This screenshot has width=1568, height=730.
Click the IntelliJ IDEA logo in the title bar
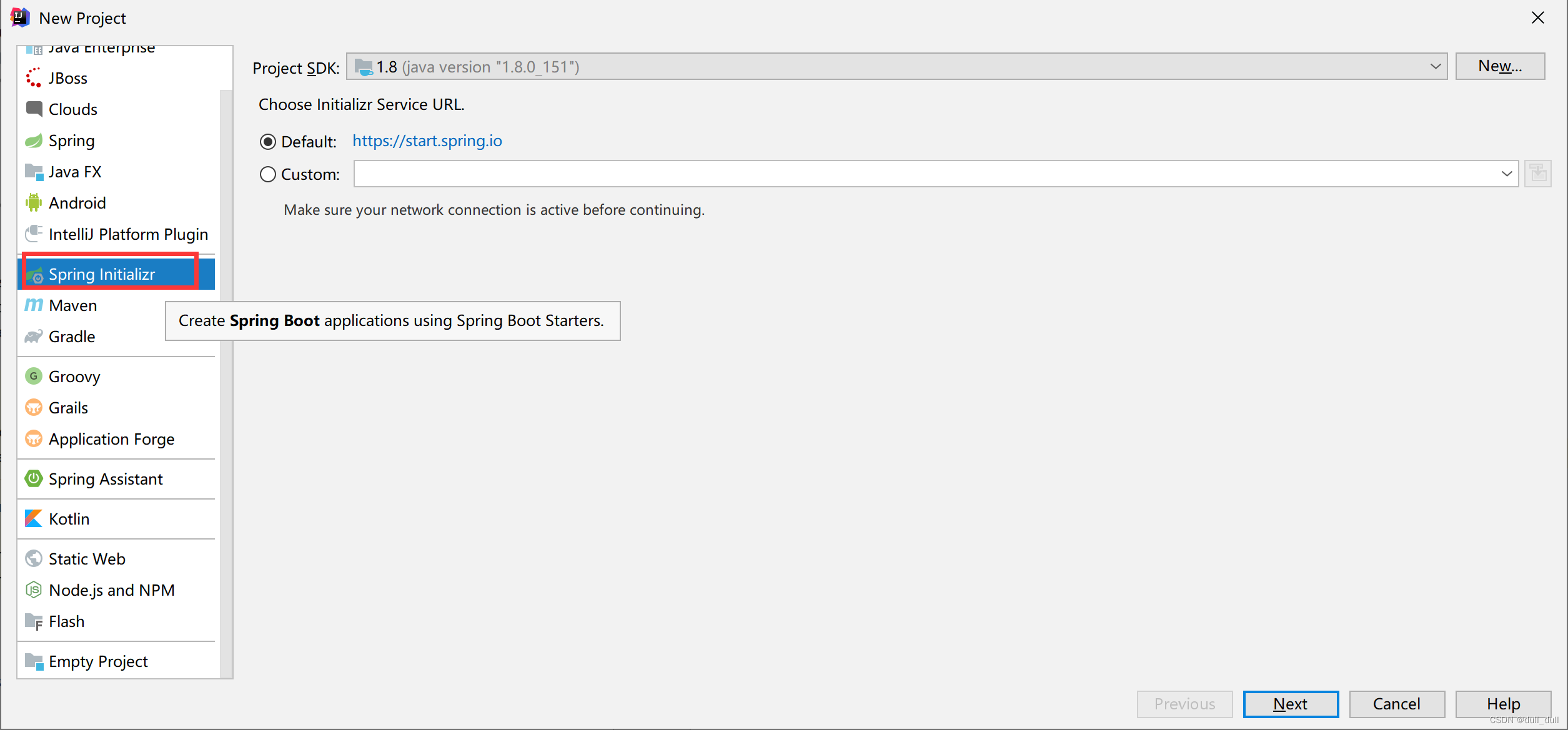click(x=20, y=17)
